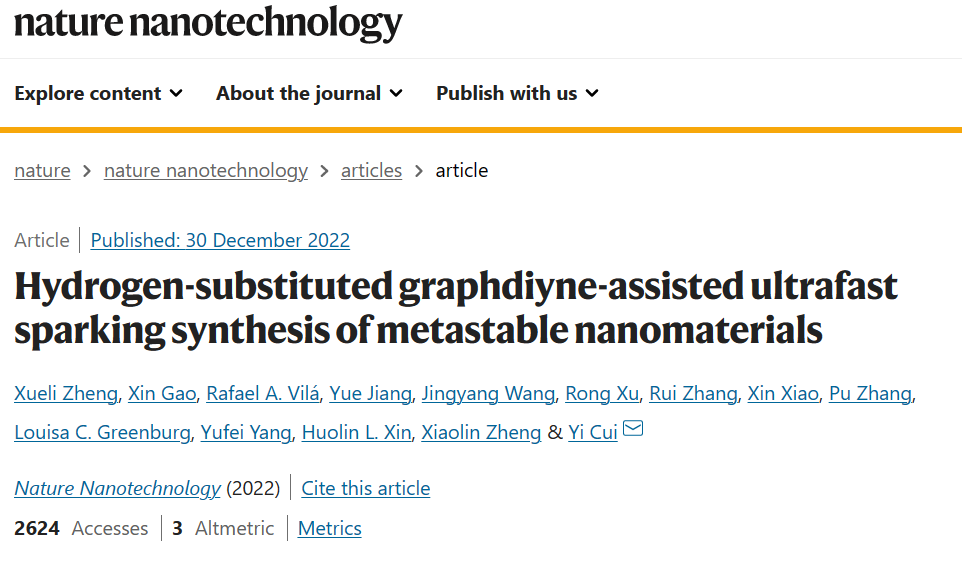Click the Published: 30 December 2022 link
Viewport: 962px width, 562px height.
pyautogui.click(x=220, y=240)
